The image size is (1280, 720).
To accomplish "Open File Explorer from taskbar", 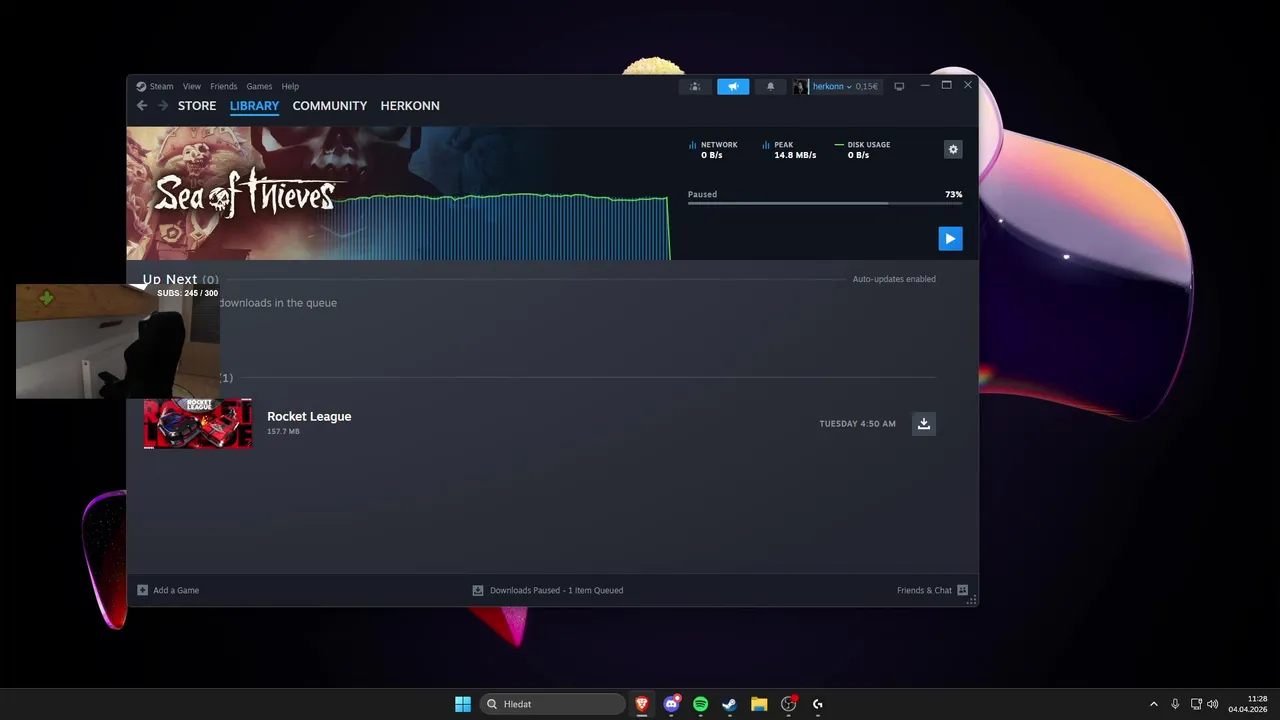I will [x=759, y=704].
